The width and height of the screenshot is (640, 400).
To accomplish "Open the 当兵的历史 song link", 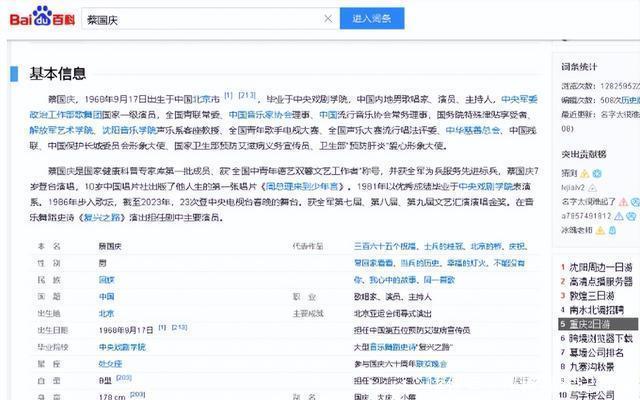I will 420,263.
